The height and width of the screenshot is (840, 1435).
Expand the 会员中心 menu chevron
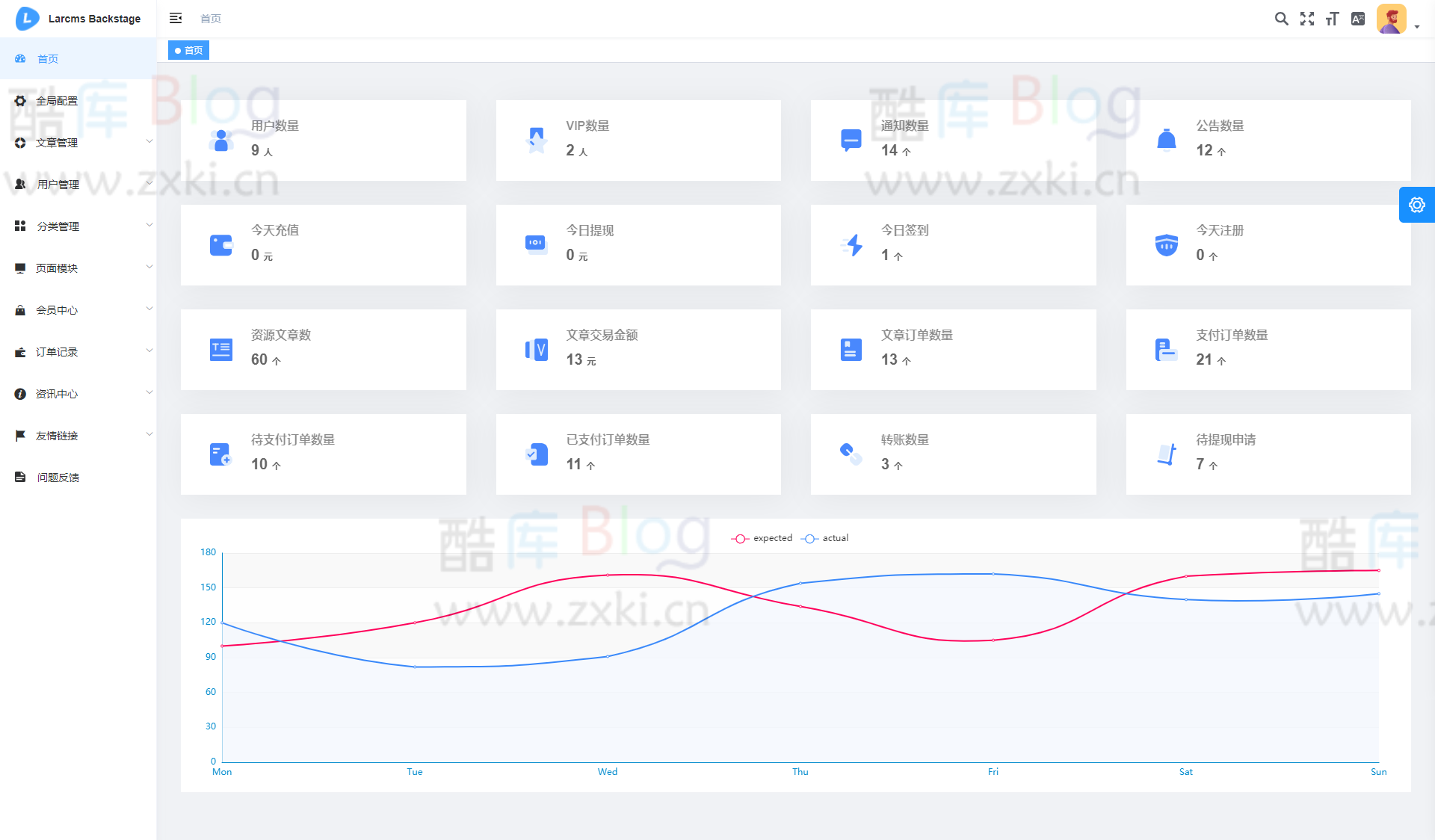click(x=149, y=309)
